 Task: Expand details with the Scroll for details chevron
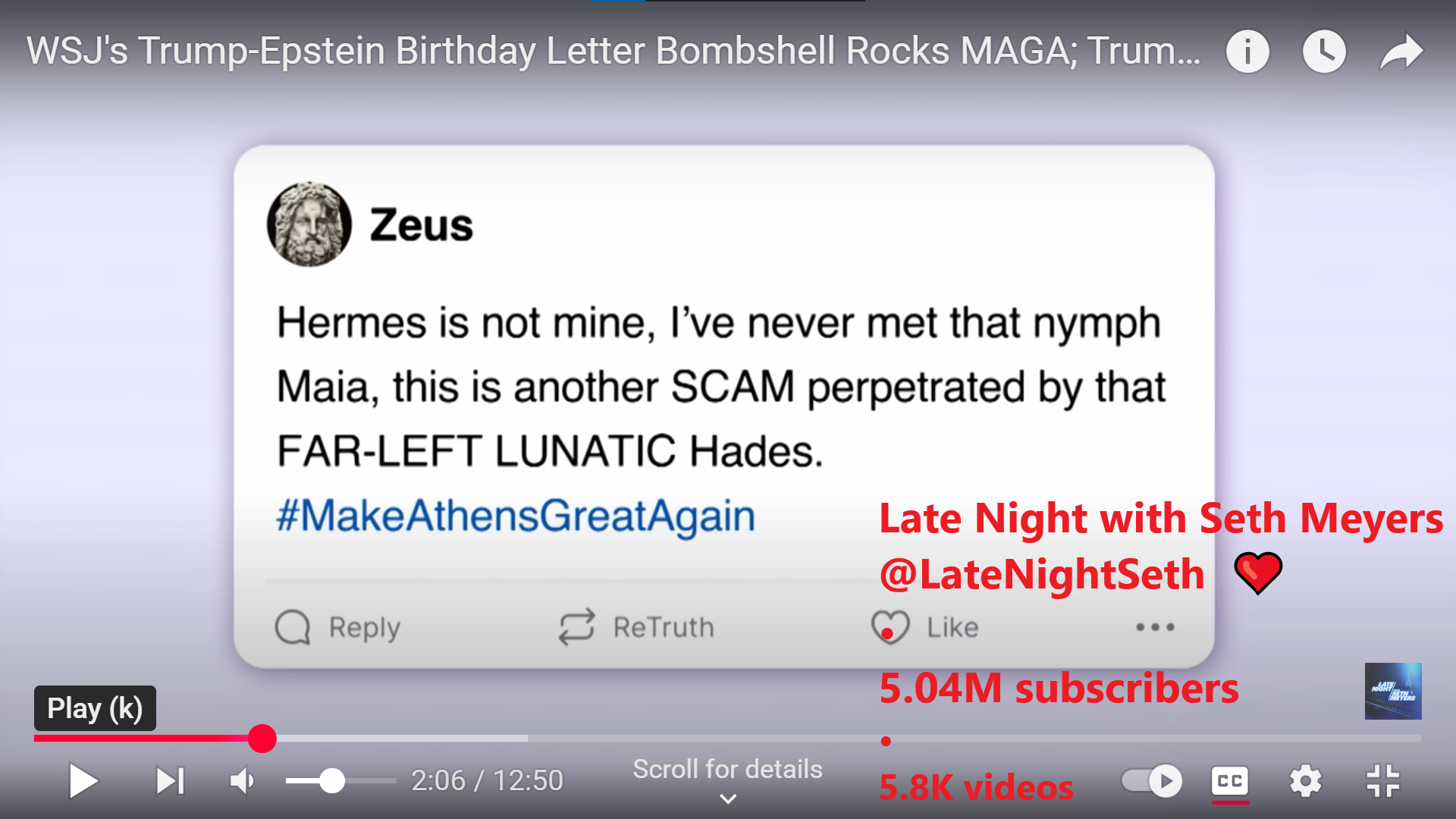[x=728, y=799]
